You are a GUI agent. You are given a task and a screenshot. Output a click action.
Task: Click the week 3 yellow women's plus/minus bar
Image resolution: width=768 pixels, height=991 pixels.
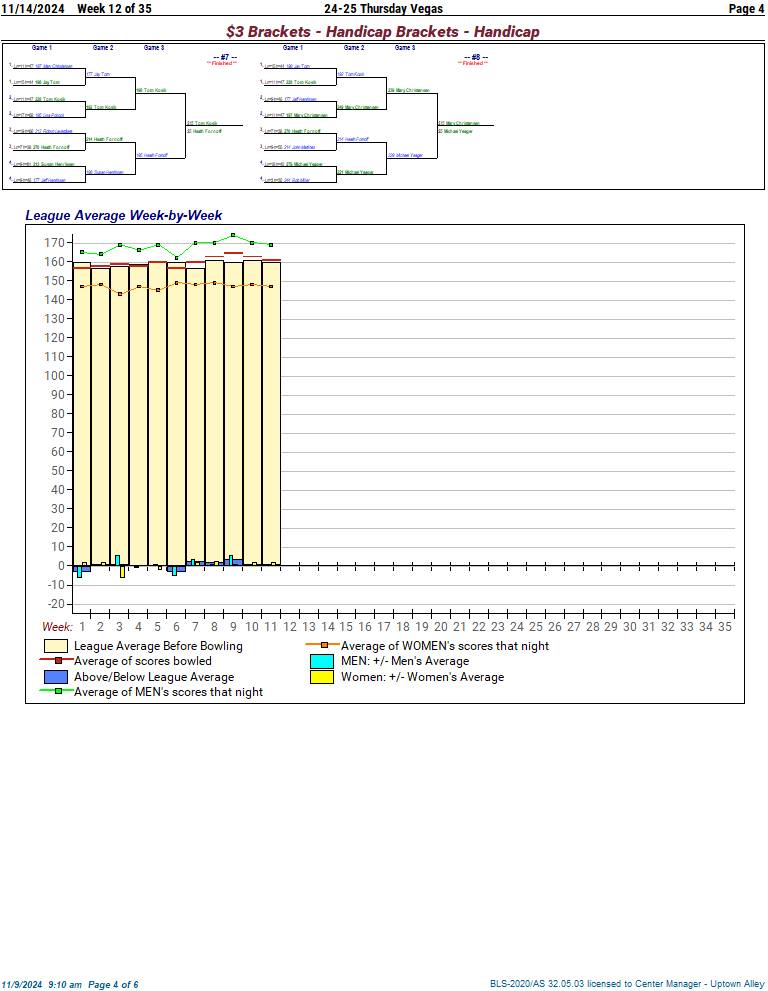pos(123,571)
